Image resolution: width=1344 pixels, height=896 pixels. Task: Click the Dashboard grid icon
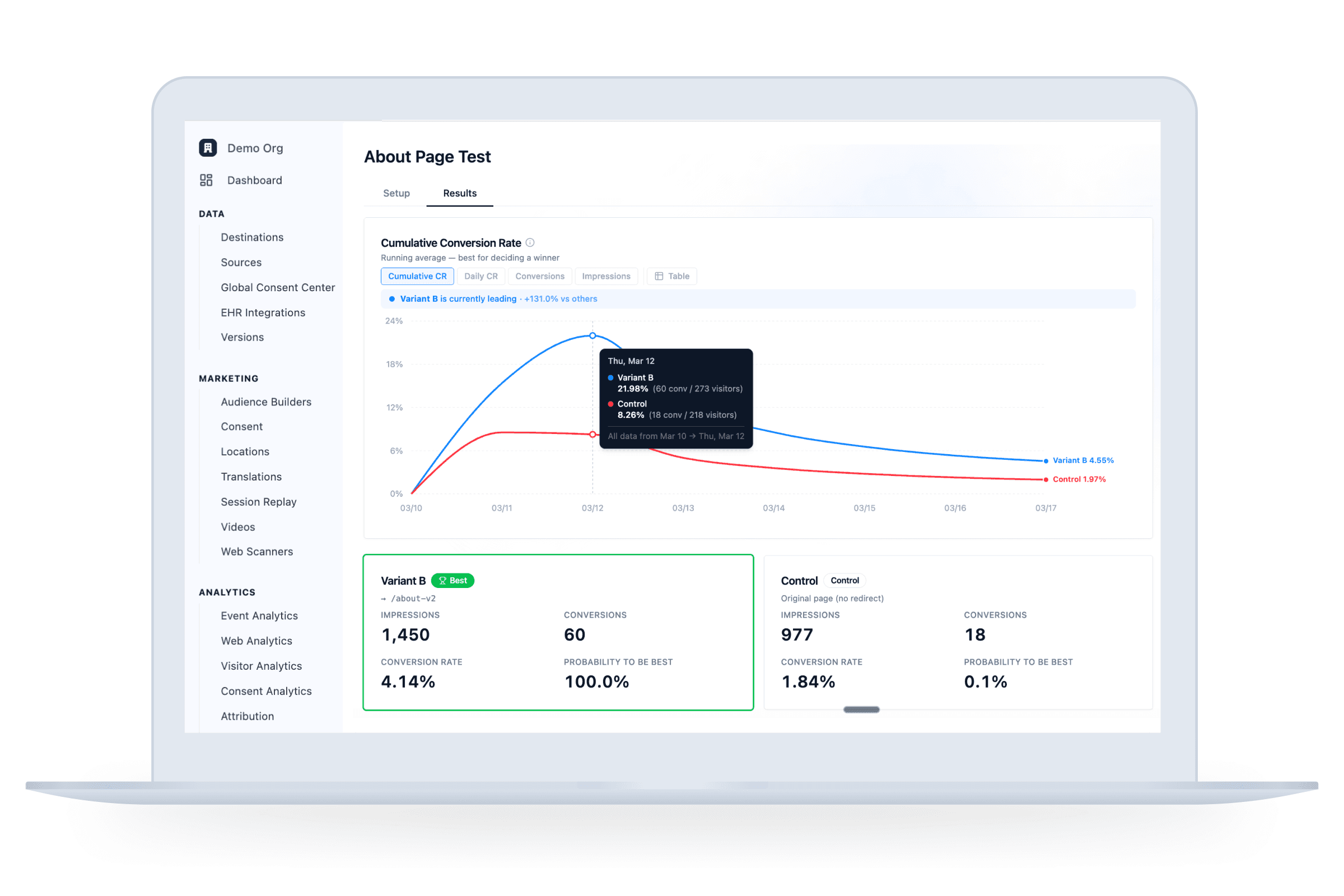[206, 180]
